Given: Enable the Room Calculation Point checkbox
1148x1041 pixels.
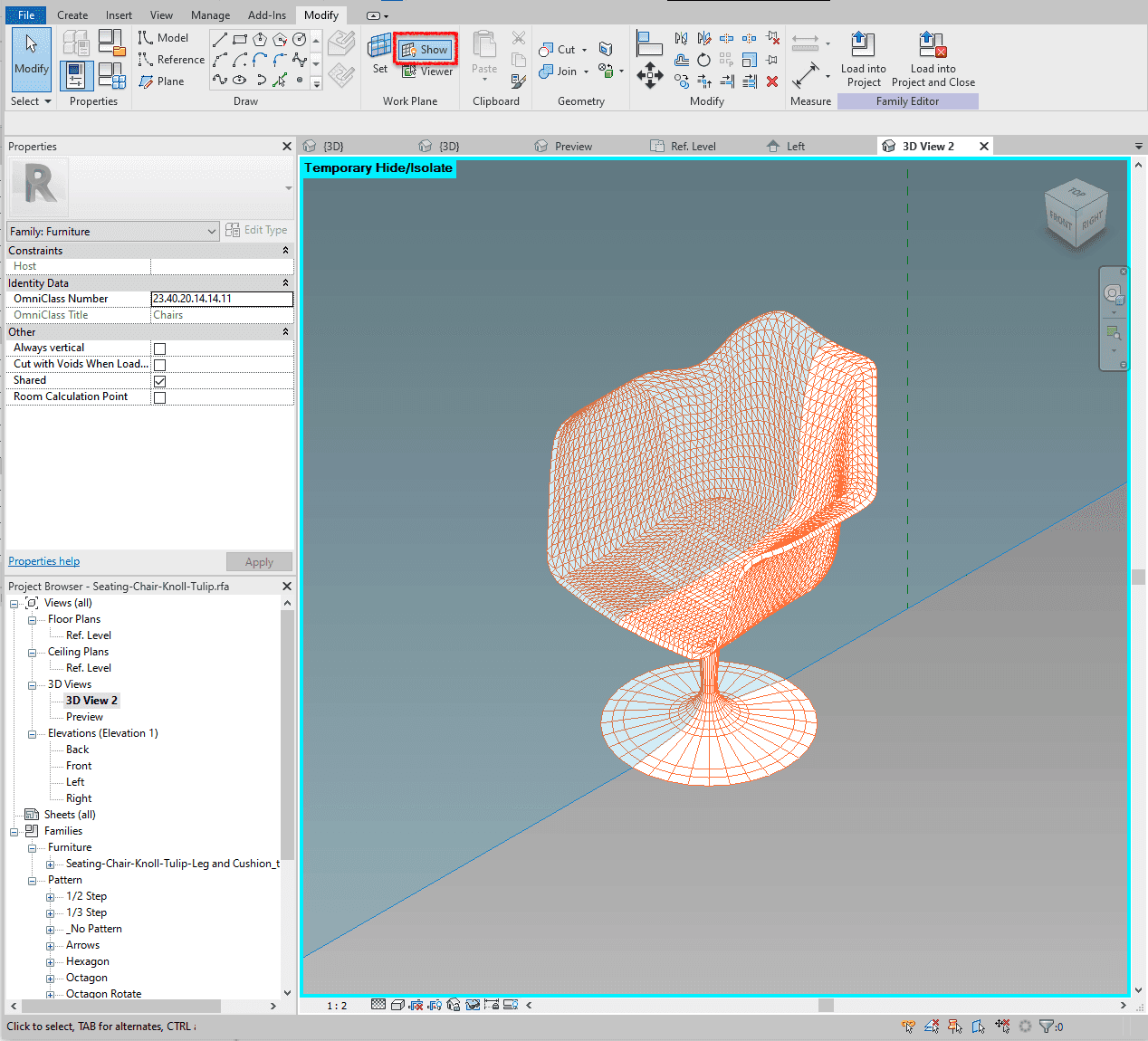Looking at the screenshot, I should (x=160, y=397).
